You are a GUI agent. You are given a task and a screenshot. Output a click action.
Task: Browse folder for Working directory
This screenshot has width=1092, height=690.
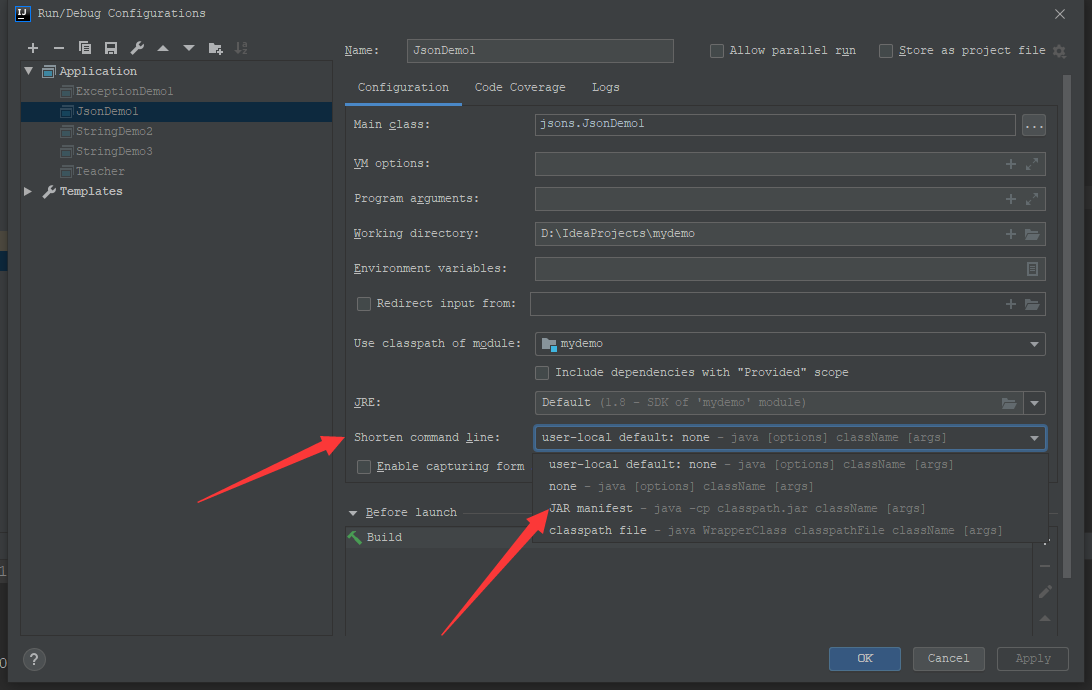click(x=1032, y=234)
